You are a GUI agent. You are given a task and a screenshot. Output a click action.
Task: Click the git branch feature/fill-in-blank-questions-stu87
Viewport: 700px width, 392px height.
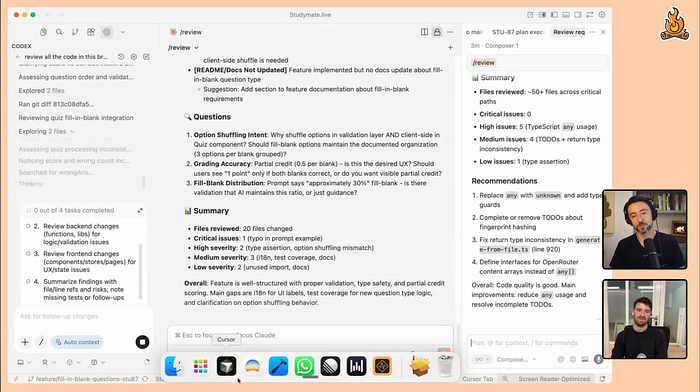[x=83, y=379]
